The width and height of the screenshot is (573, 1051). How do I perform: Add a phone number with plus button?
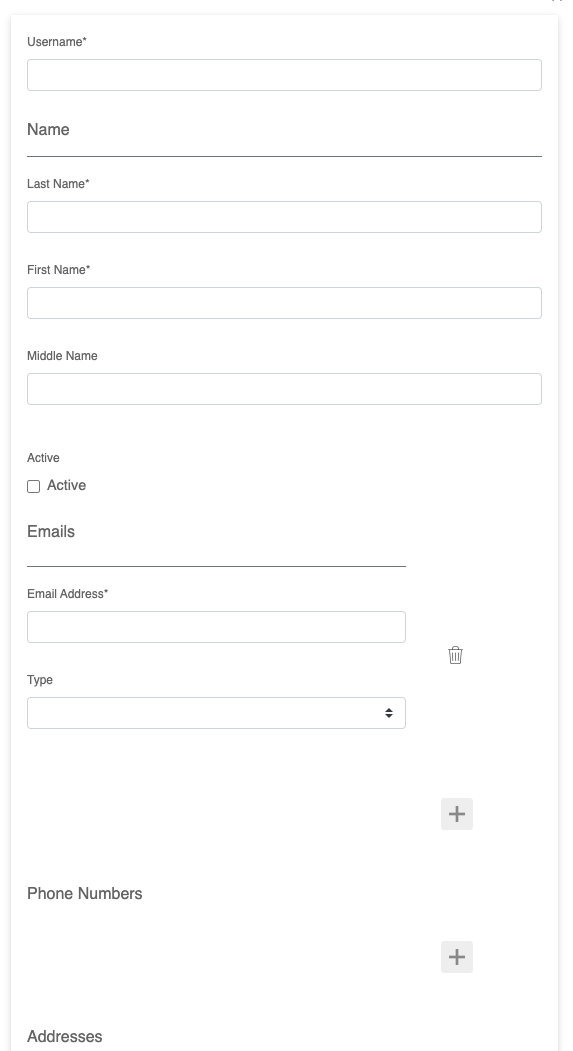pyautogui.click(x=457, y=956)
